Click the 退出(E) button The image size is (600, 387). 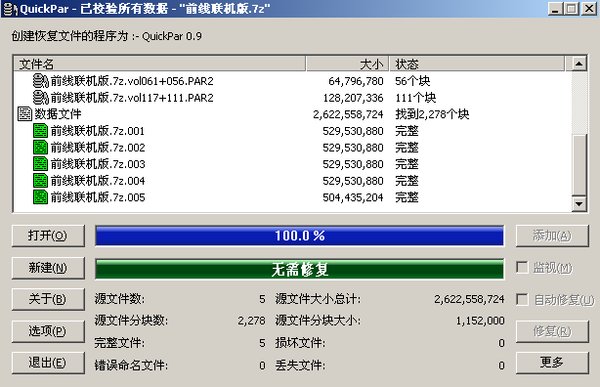pos(48,363)
